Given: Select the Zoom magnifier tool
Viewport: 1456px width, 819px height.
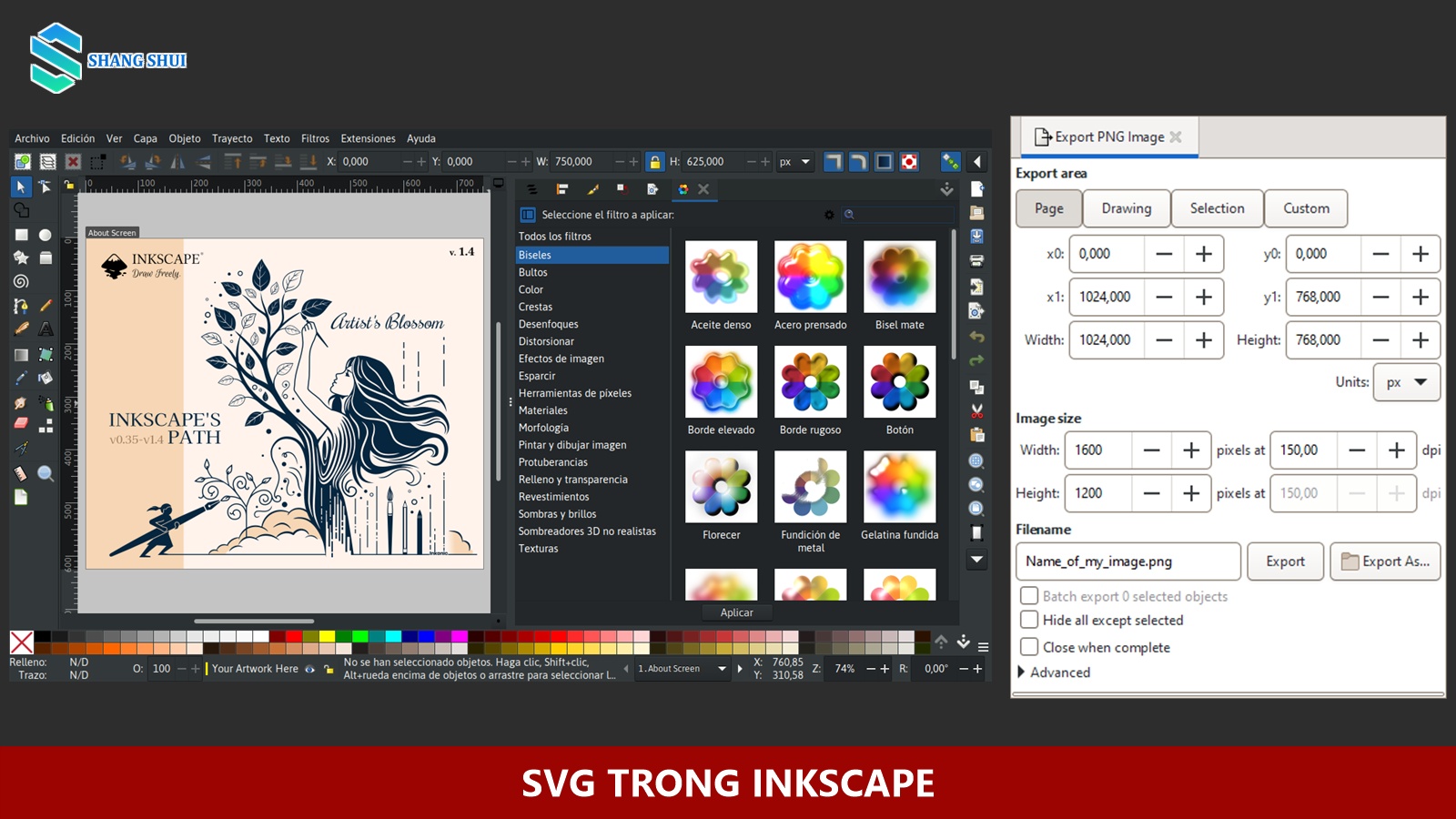Looking at the screenshot, I should [x=45, y=473].
